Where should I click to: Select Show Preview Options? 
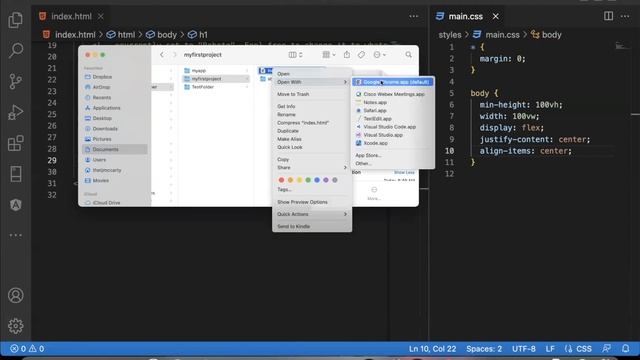[x=302, y=202]
